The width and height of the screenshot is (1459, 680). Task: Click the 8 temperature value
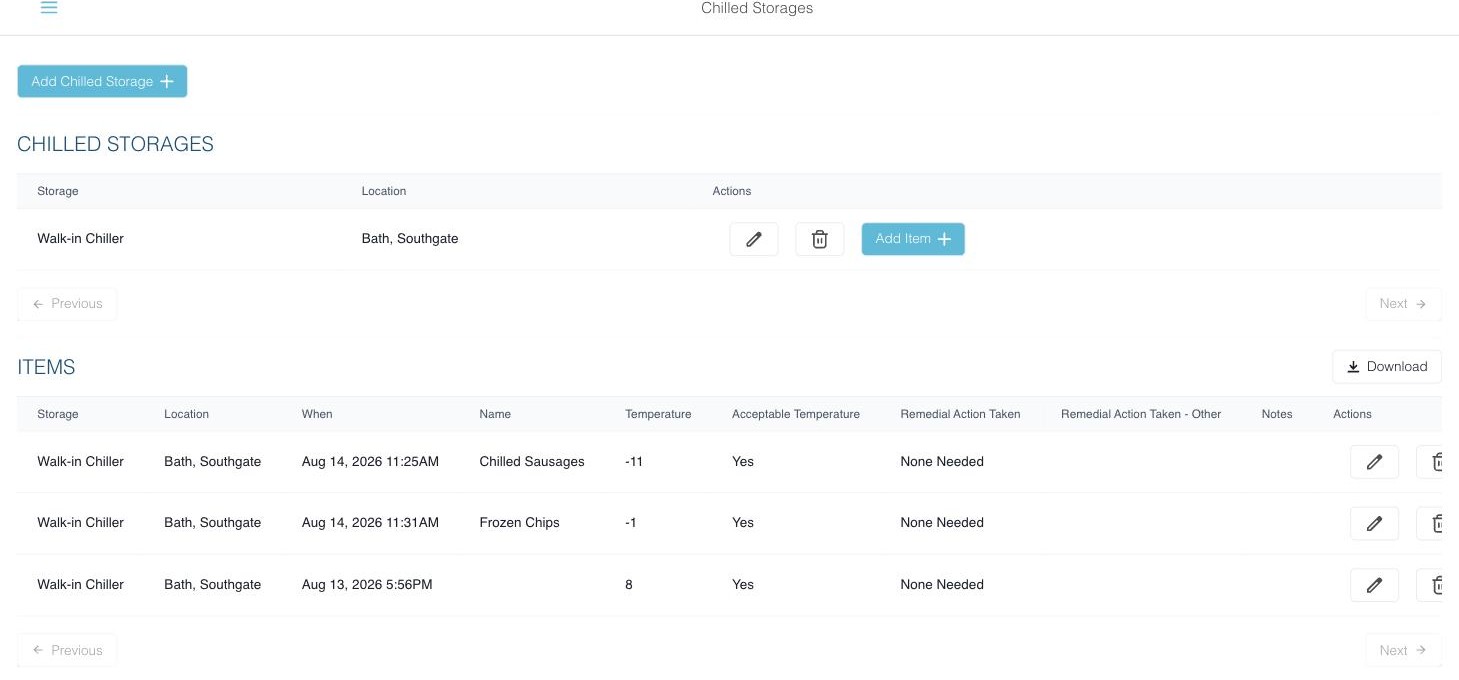[x=629, y=585]
